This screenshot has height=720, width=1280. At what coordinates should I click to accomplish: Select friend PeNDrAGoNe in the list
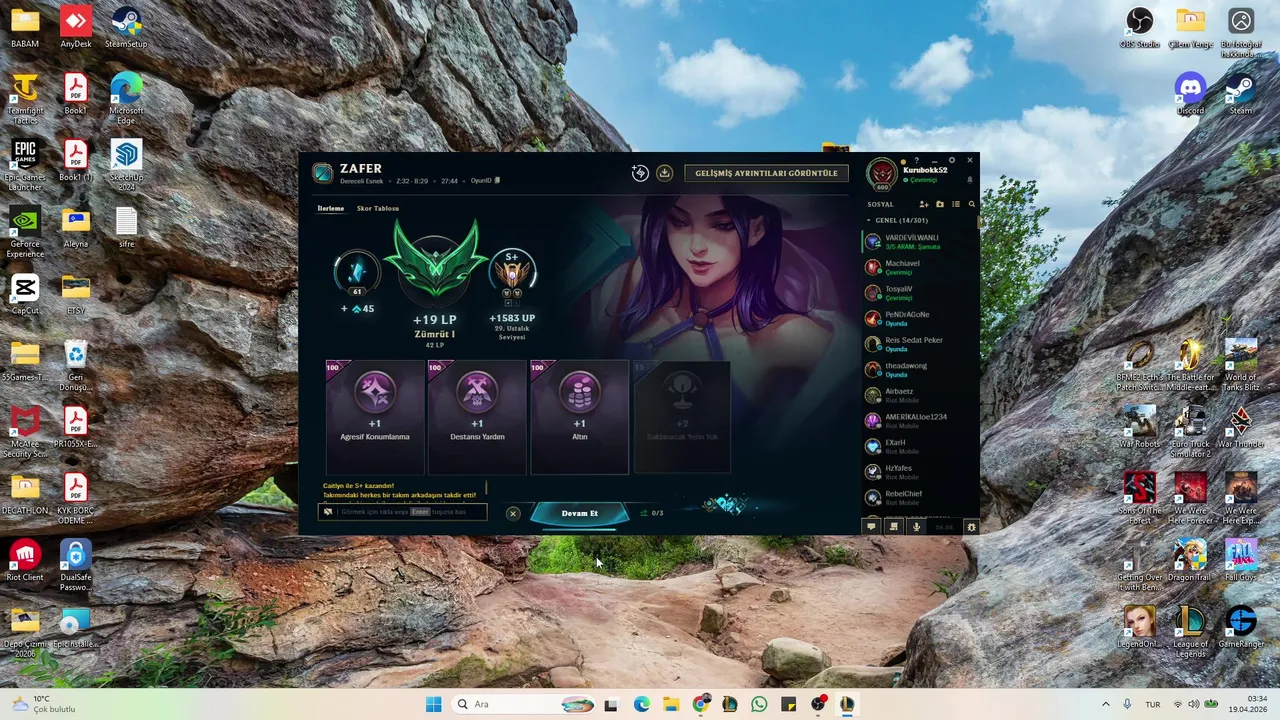920,318
